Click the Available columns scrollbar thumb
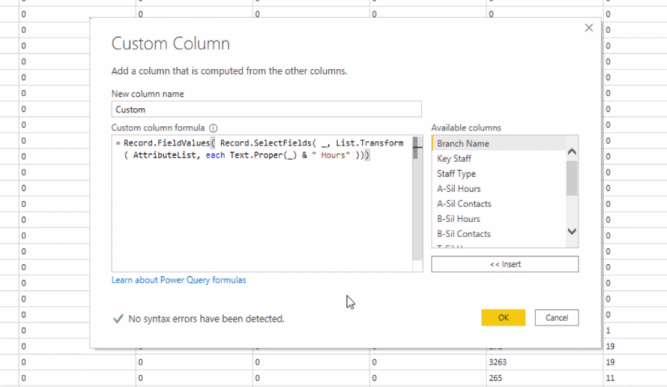Image resolution: width=667 pixels, height=387 pixels. (x=572, y=178)
